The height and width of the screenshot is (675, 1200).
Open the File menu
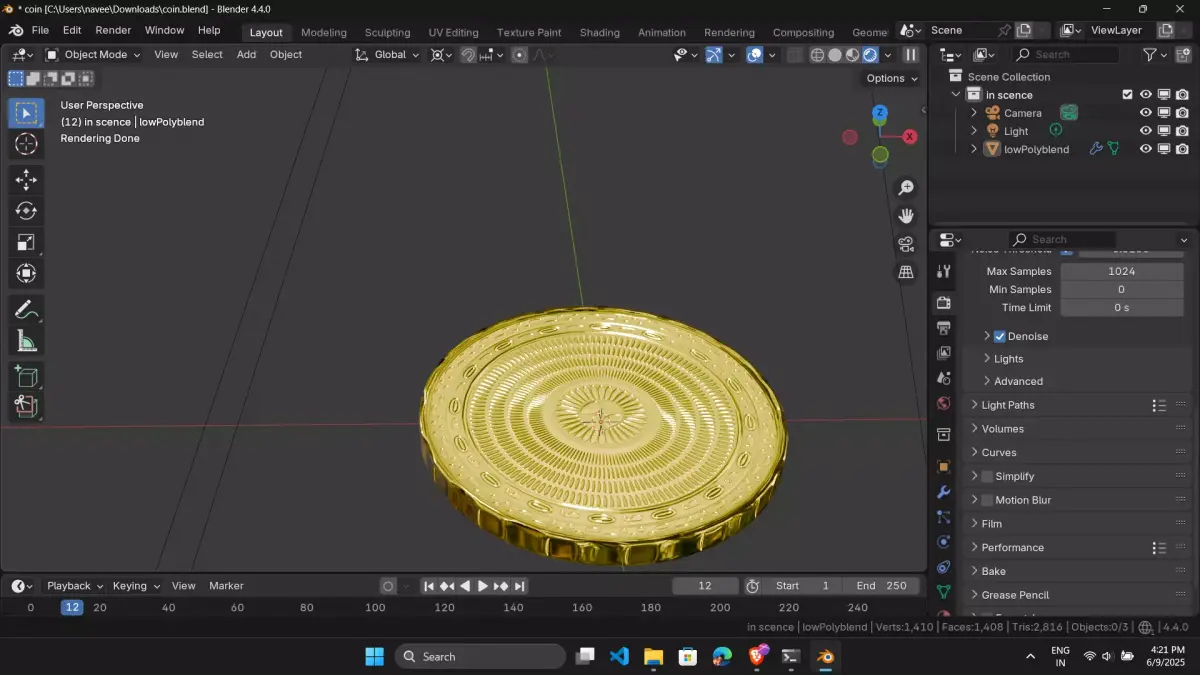(x=40, y=30)
